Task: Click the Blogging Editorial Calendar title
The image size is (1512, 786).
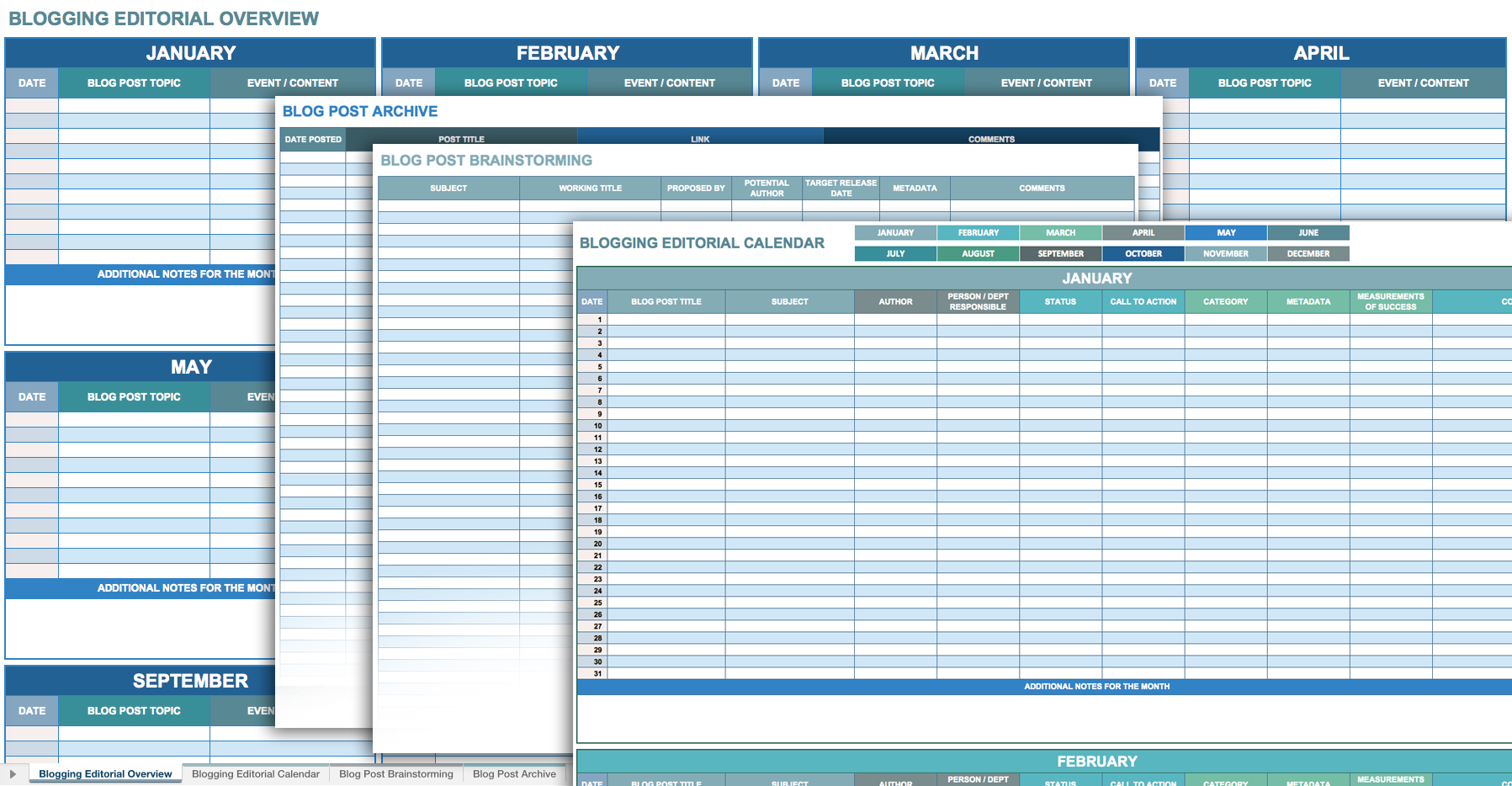Action: coord(702,243)
